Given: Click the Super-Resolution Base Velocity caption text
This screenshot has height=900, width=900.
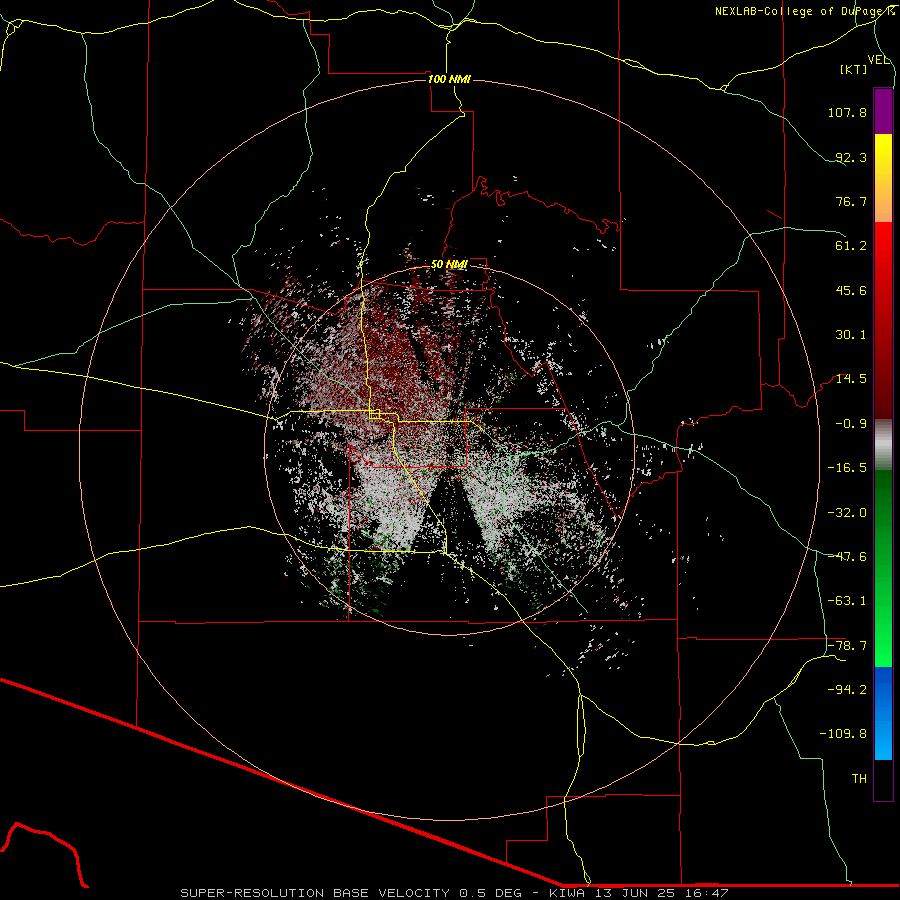Looking at the screenshot, I should click(455, 893).
